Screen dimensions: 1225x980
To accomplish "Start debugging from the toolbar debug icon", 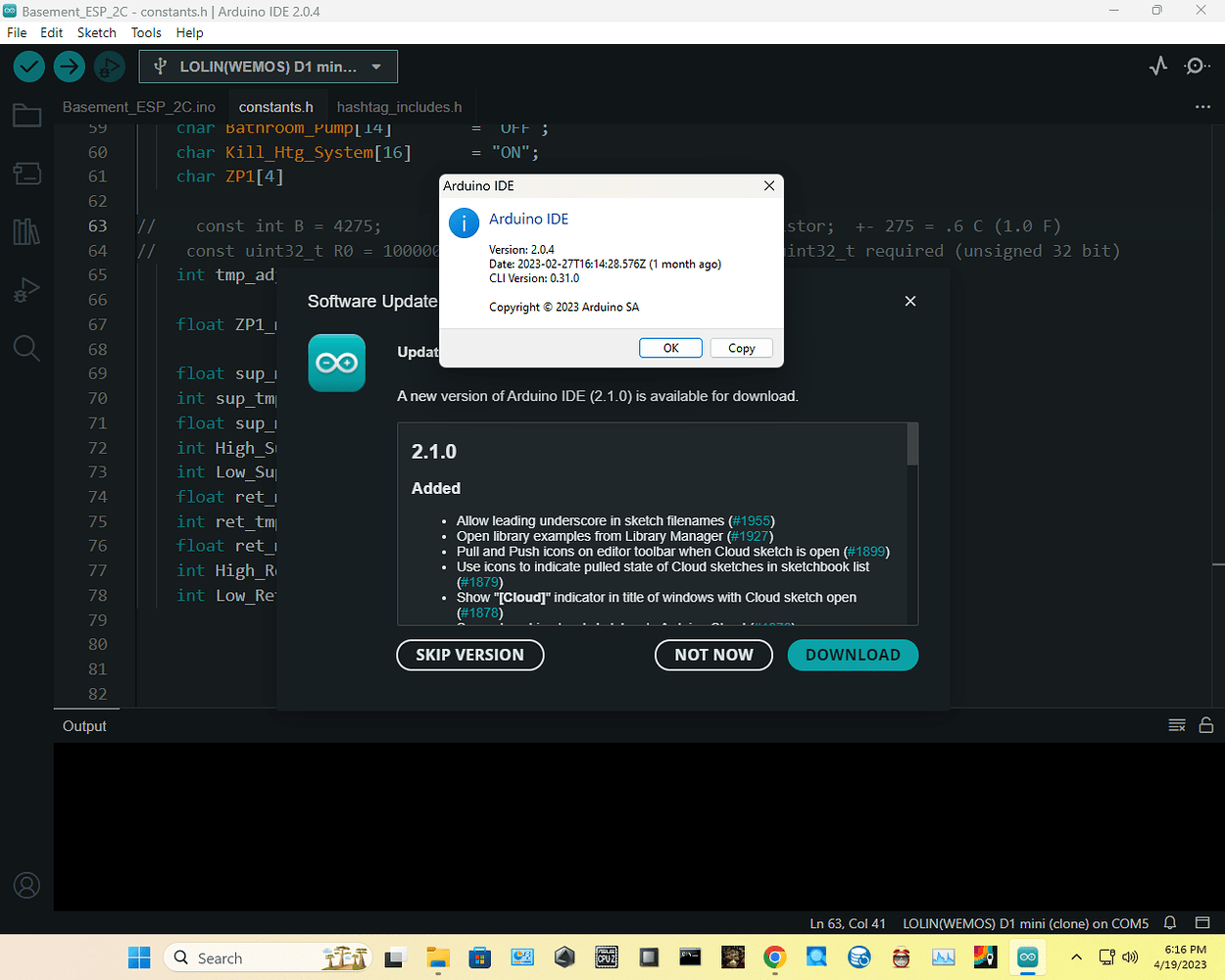I will point(109,67).
